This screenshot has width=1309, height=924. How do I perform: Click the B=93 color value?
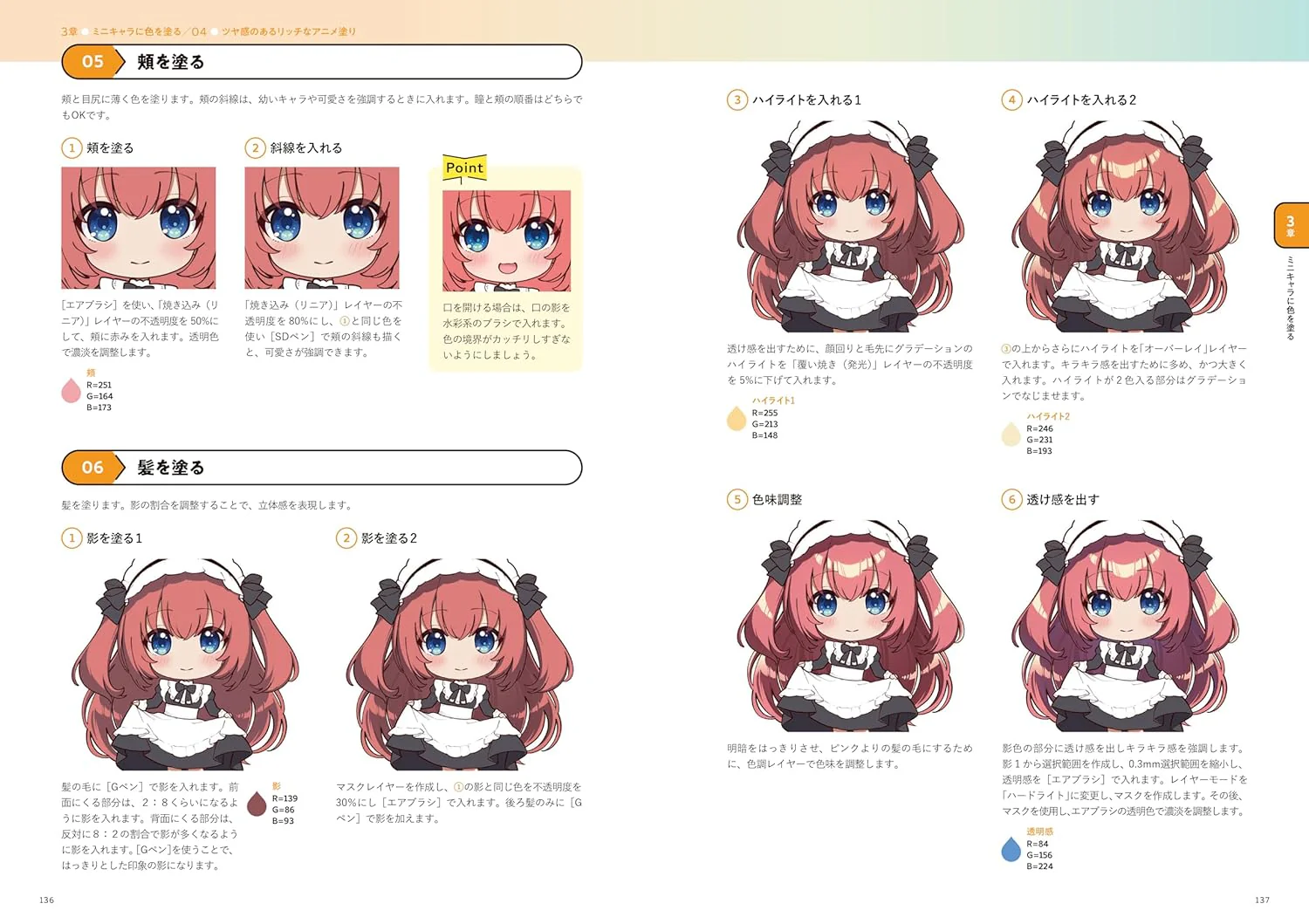pyautogui.click(x=283, y=821)
